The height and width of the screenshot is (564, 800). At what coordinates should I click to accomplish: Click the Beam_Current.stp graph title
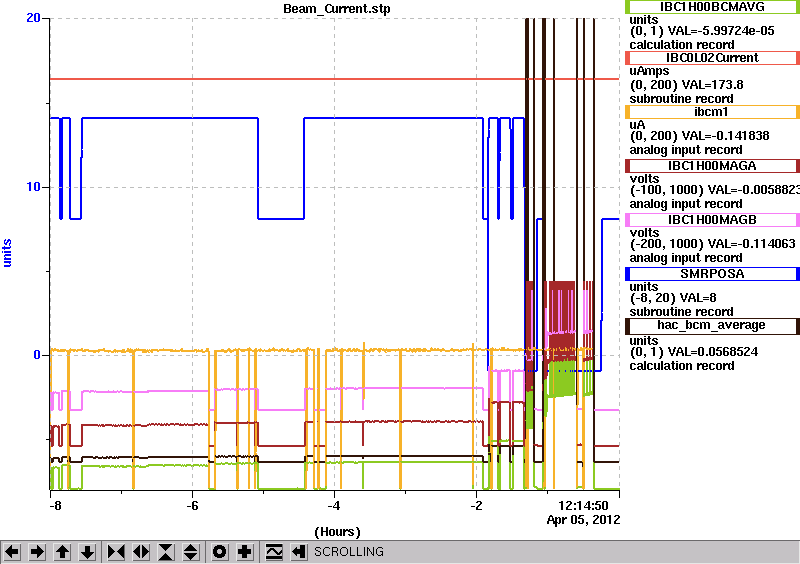pyautogui.click(x=337, y=9)
